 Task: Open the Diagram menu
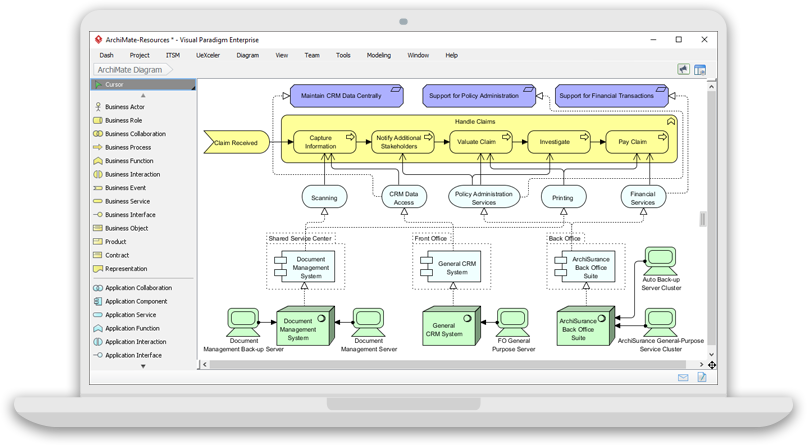tap(248, 55)
